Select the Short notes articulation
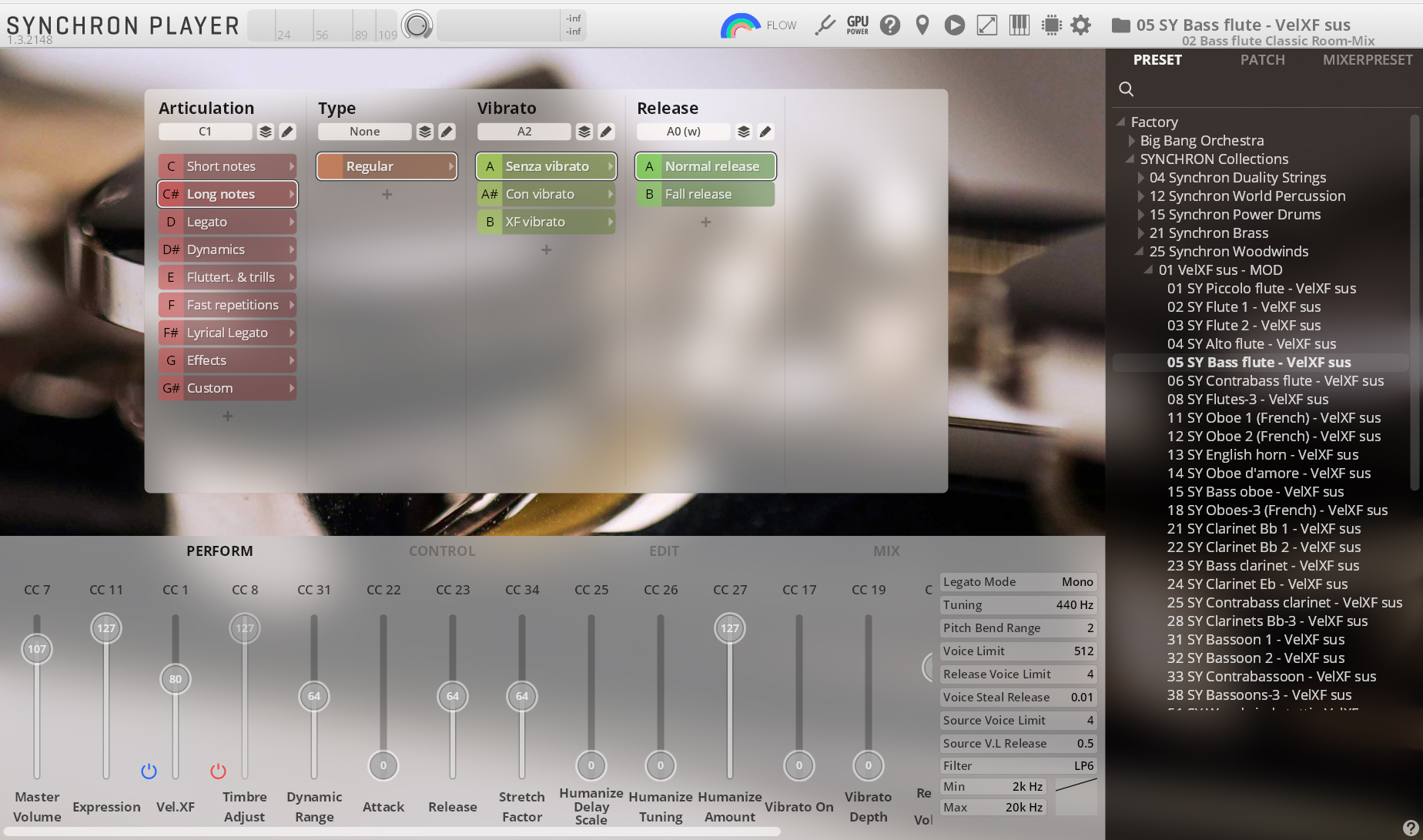1423x840 pixels. 228,166
